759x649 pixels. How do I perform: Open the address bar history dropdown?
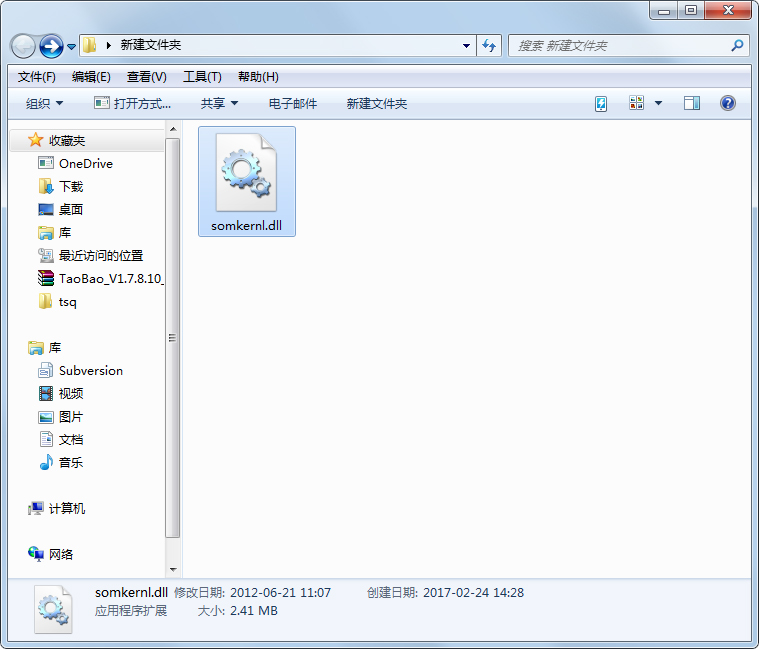(x=466, y=46)
